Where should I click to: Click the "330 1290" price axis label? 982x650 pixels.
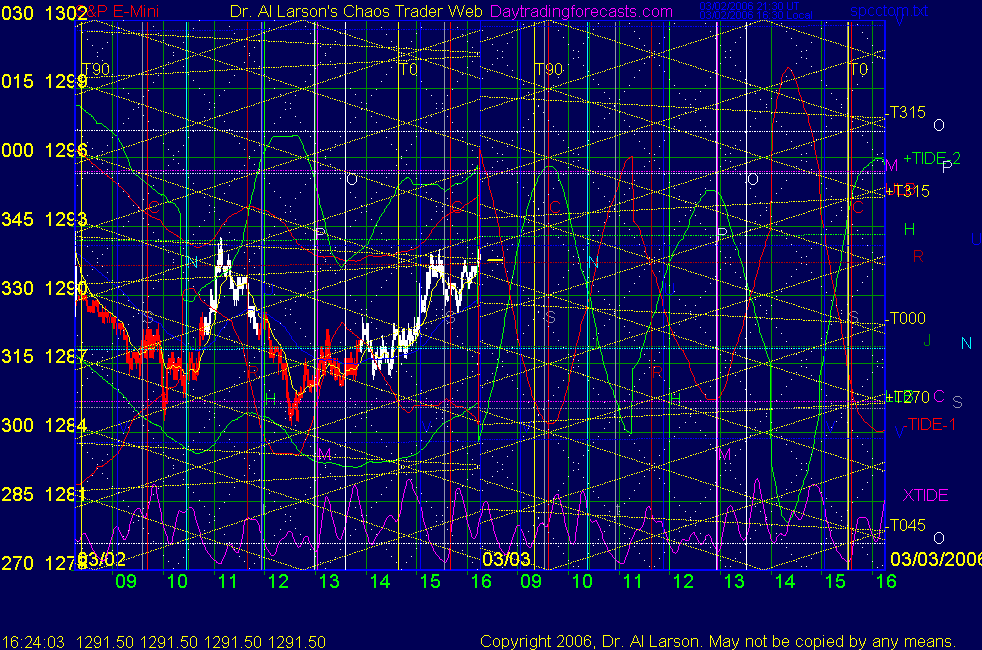pyautogui.click(x=44, y=288)
